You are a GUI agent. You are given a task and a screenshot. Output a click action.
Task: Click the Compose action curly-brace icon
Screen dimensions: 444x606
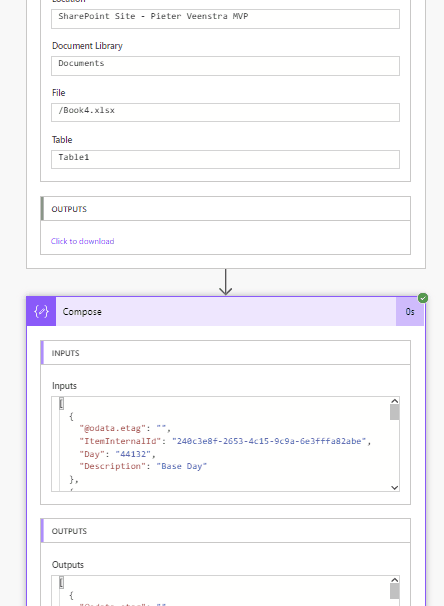pyautogui.click(x=41, y=312)
